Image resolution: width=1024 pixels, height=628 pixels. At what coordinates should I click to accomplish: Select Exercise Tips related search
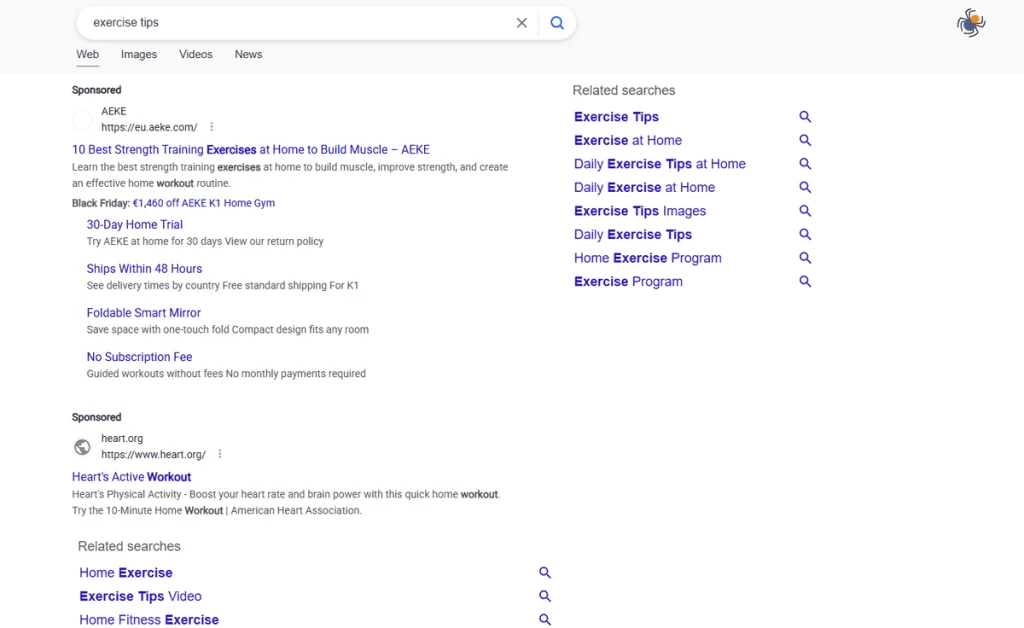616,117
